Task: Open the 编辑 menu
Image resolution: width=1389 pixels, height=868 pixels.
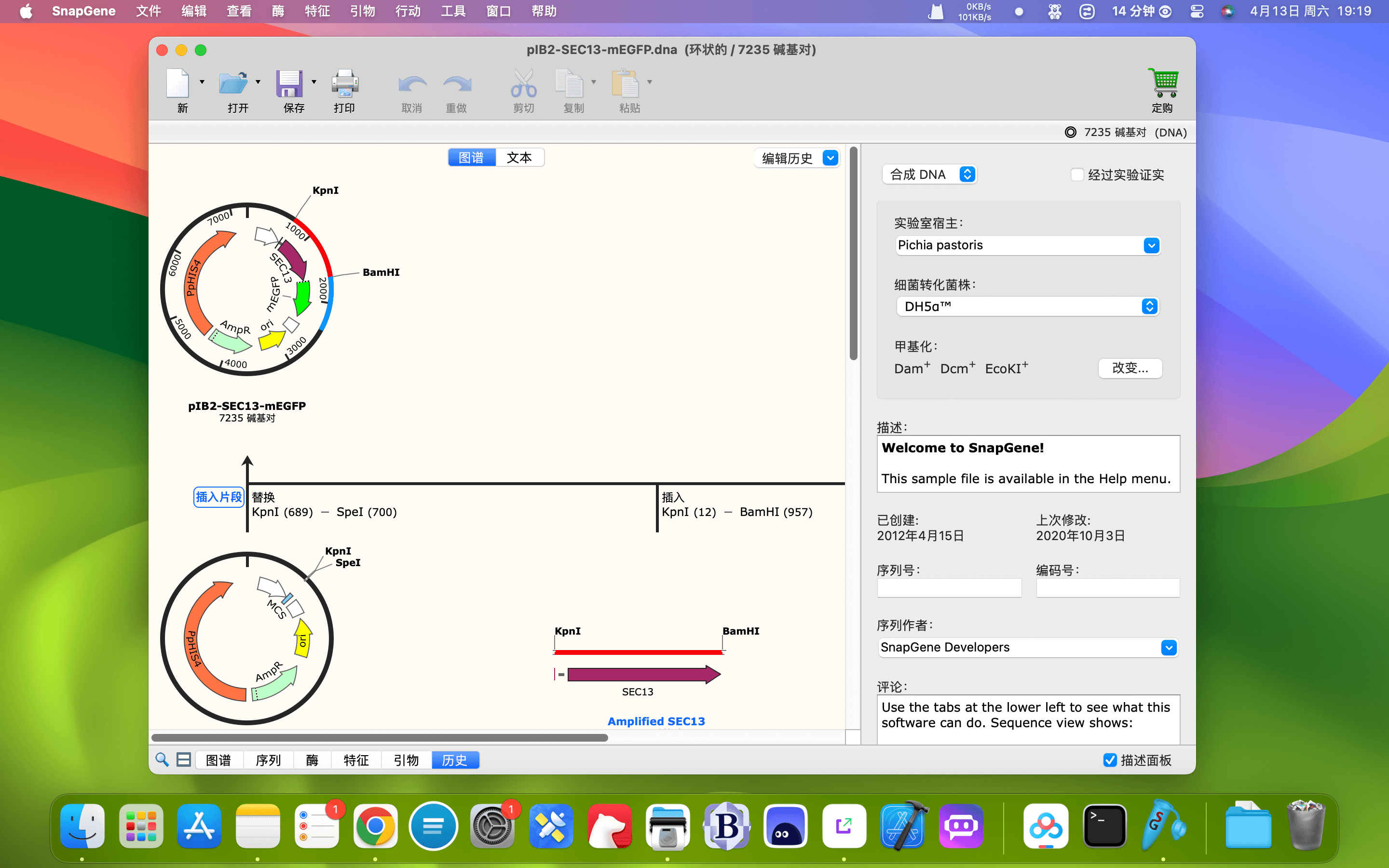Action: tap(193, 12)
